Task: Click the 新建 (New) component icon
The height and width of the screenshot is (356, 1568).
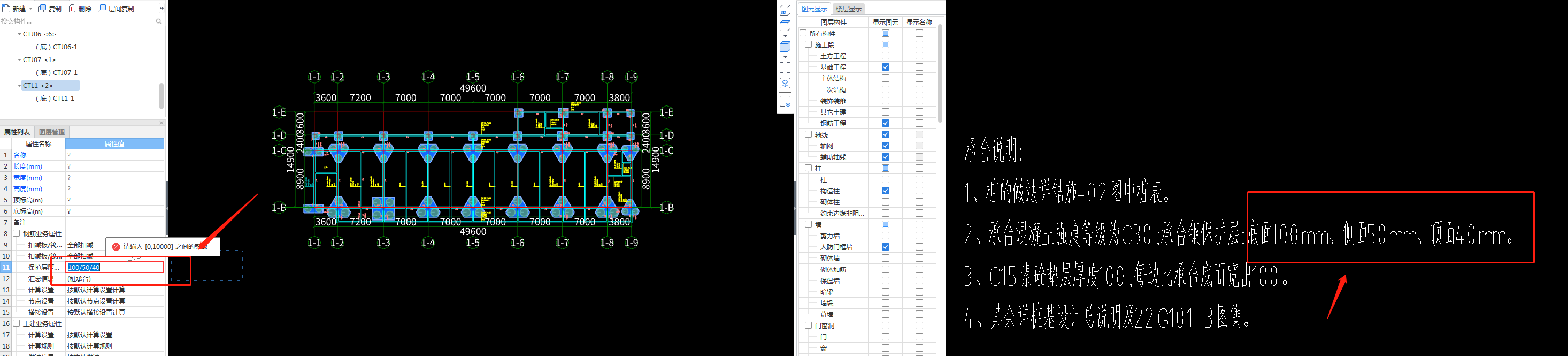Action: pyautogui.click(x=6, y=9)
